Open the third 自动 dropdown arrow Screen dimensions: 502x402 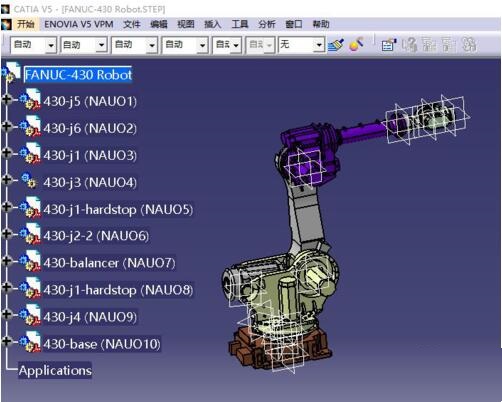[152, 45]
